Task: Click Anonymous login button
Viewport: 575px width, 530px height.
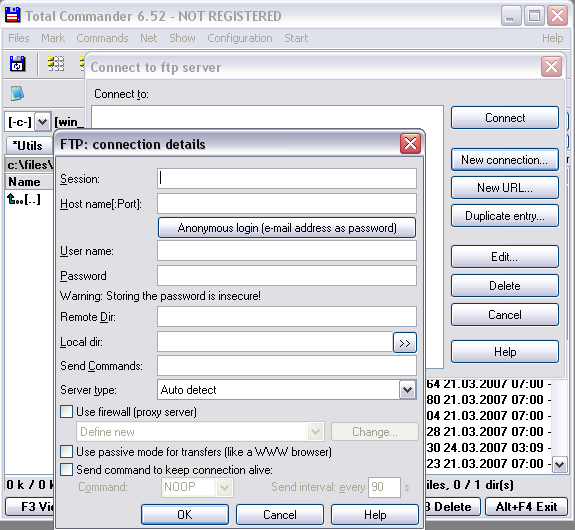Action: point(287,228)
